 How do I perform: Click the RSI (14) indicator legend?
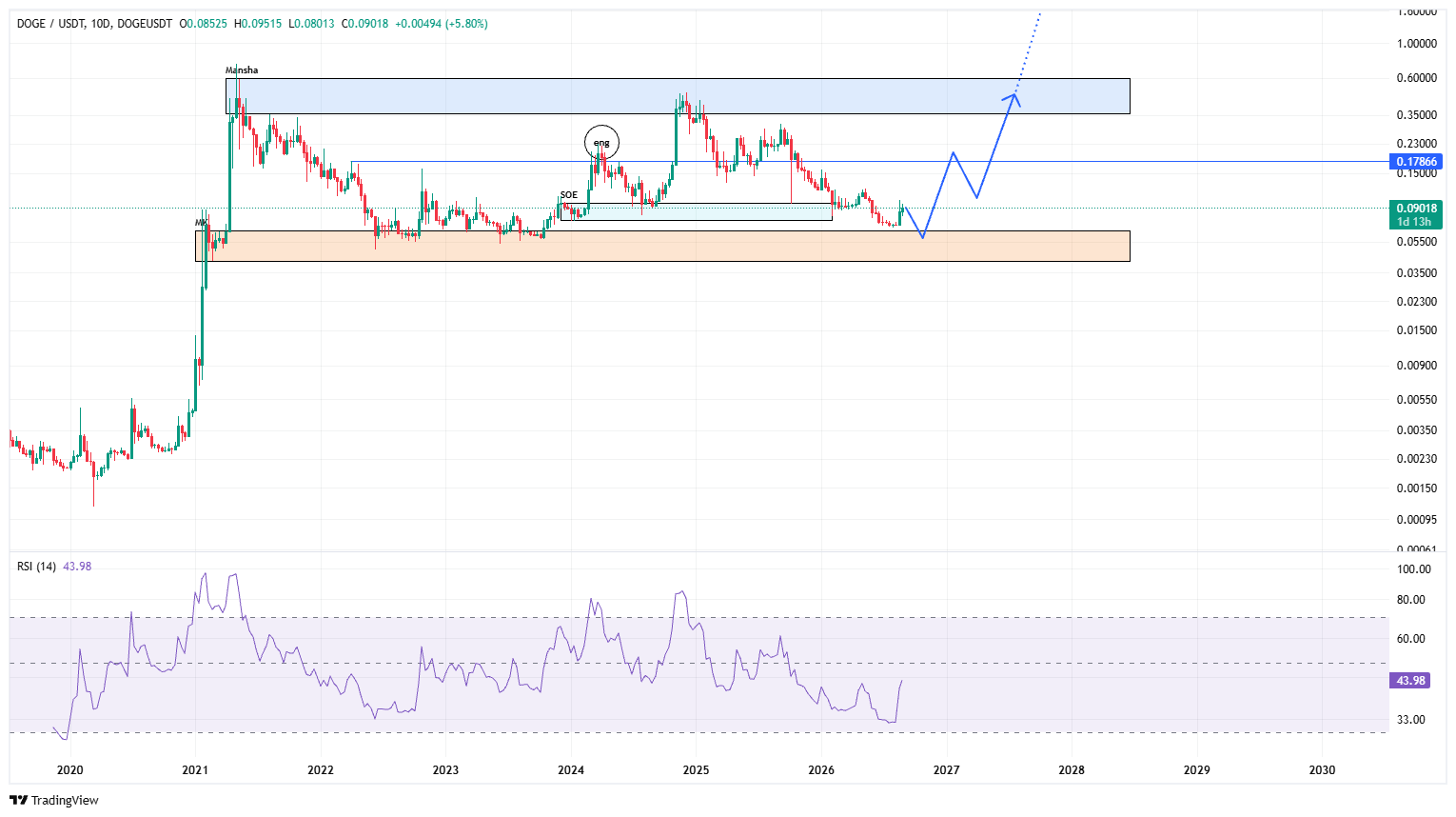37,567
